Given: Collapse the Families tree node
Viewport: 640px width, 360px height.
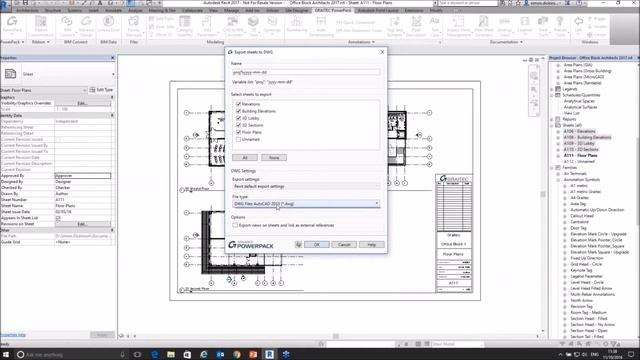Looking at the screenshot, I should [552, 168].
